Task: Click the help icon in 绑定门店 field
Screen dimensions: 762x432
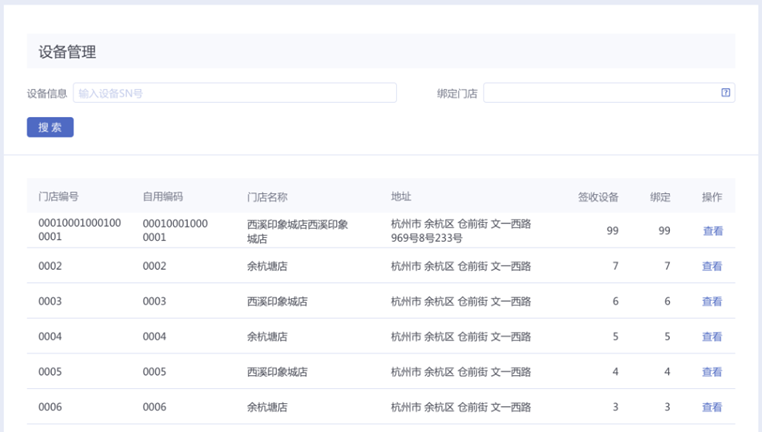Action: click(726, 93)
